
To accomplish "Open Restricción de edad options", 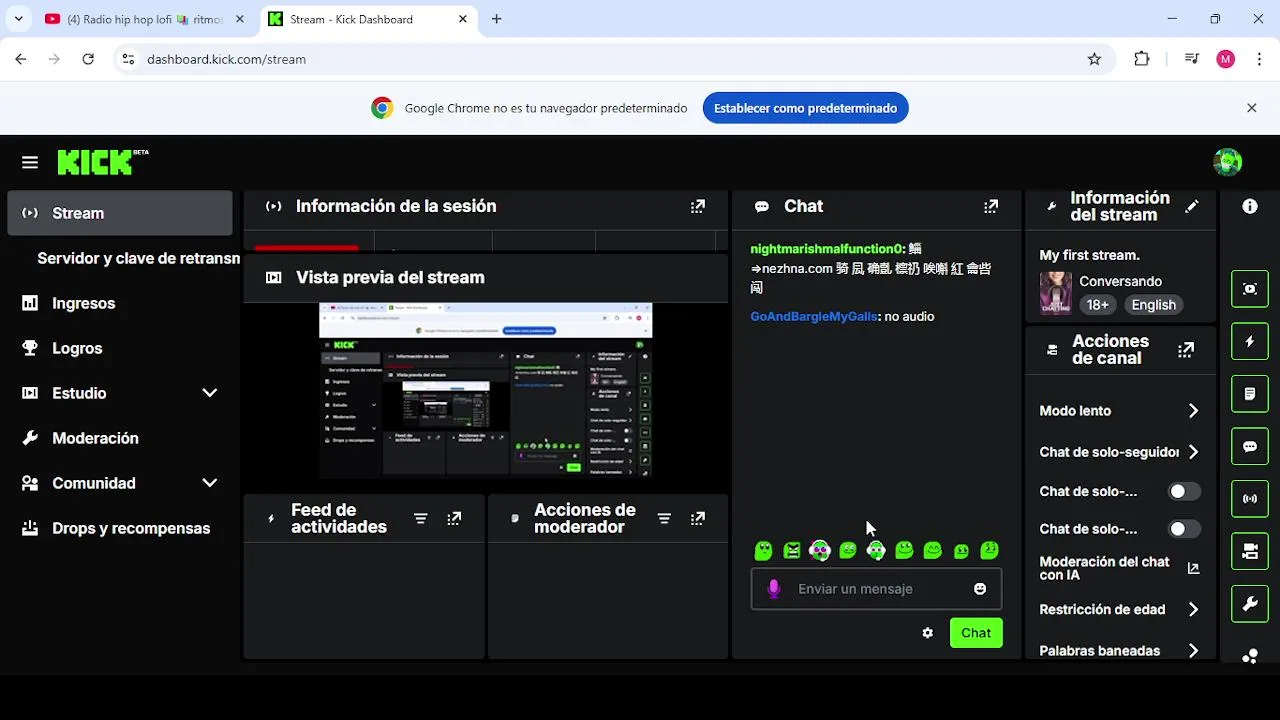I will coord(1119,609).
